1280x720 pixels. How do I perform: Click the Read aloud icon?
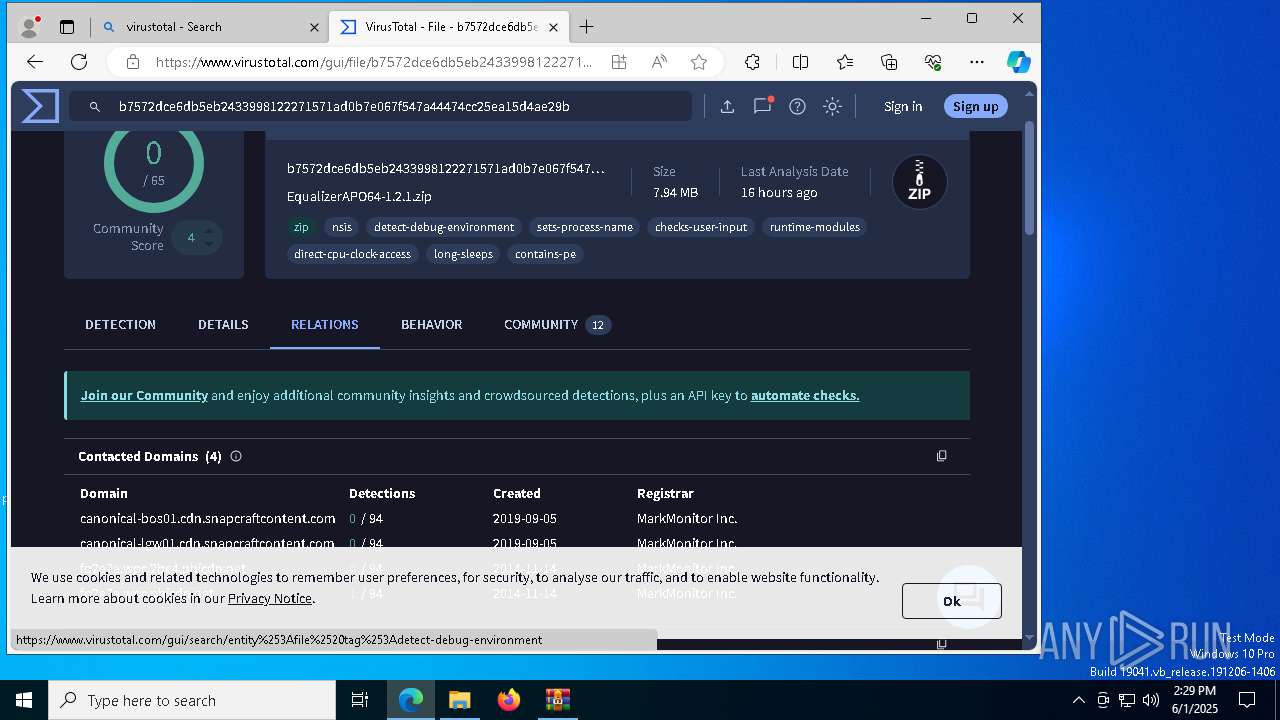point(659,62)
